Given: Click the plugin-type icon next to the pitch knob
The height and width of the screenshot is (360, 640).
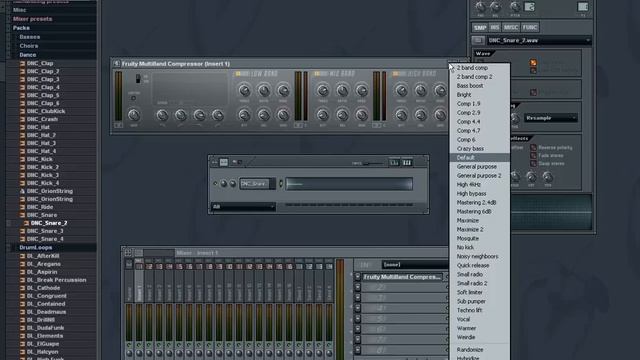Looking at the screenshot, I should pyautogui.click(x=529, y=7).
